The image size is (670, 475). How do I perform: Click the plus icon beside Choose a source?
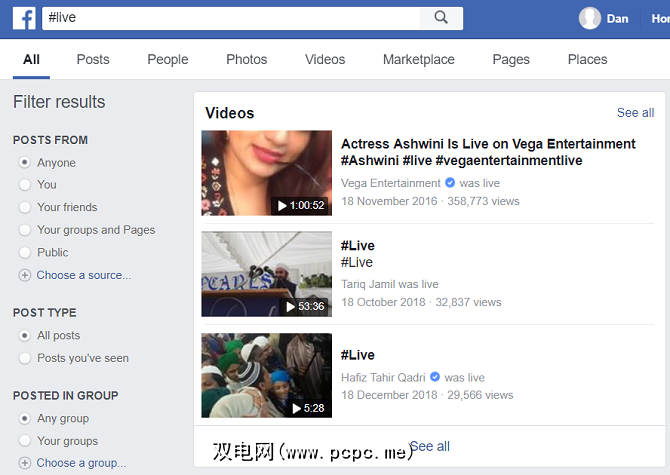click(25, 275)
